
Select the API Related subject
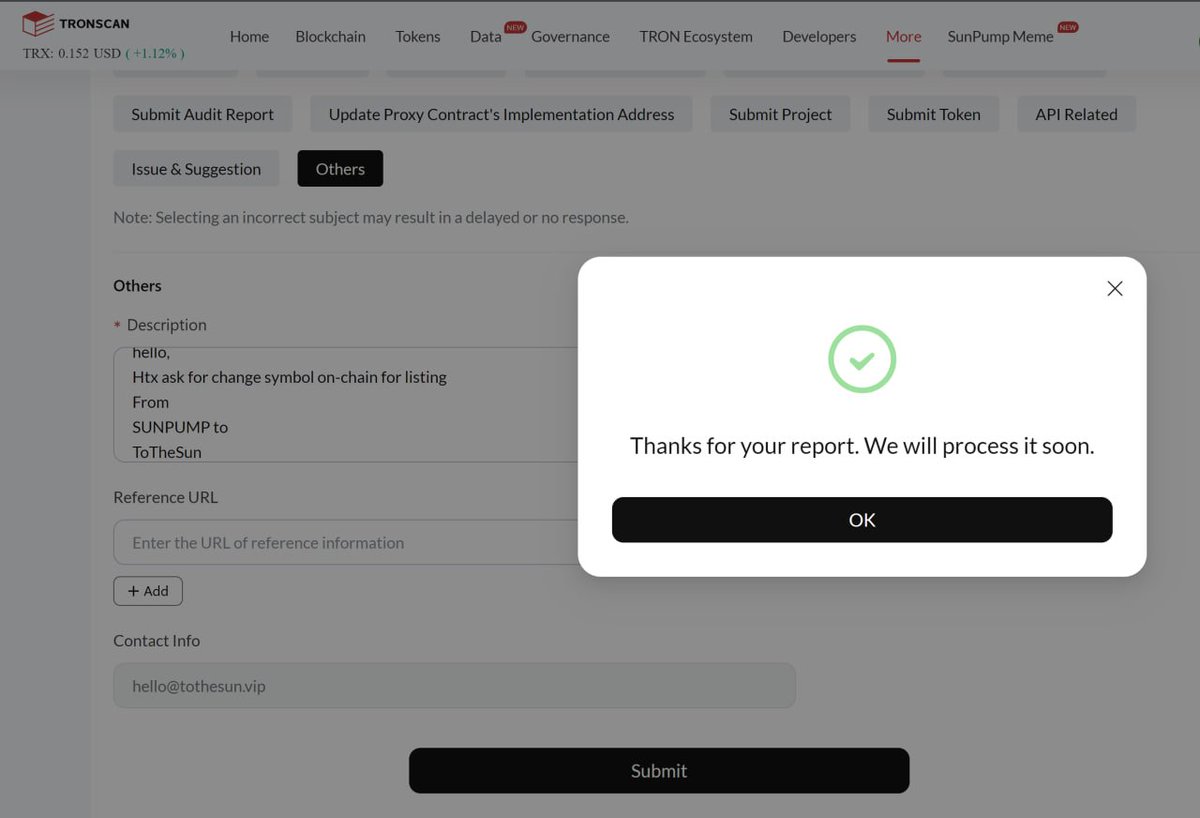[1076, 114]
